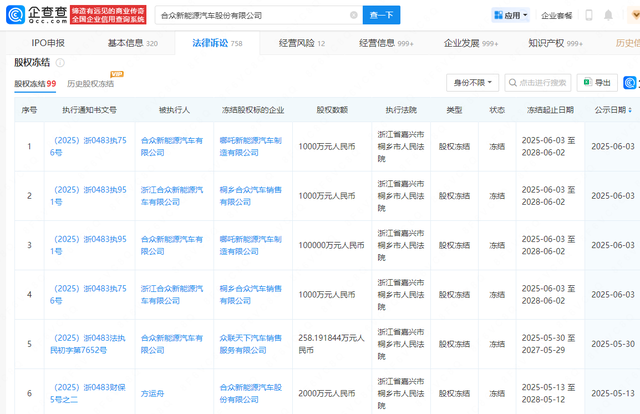Viewport: 640px width, 414px height.
Task: Open 桐乡合众汽车销售有限公司 in row 4
Action: pyautogui.click(x=251, y=294)
